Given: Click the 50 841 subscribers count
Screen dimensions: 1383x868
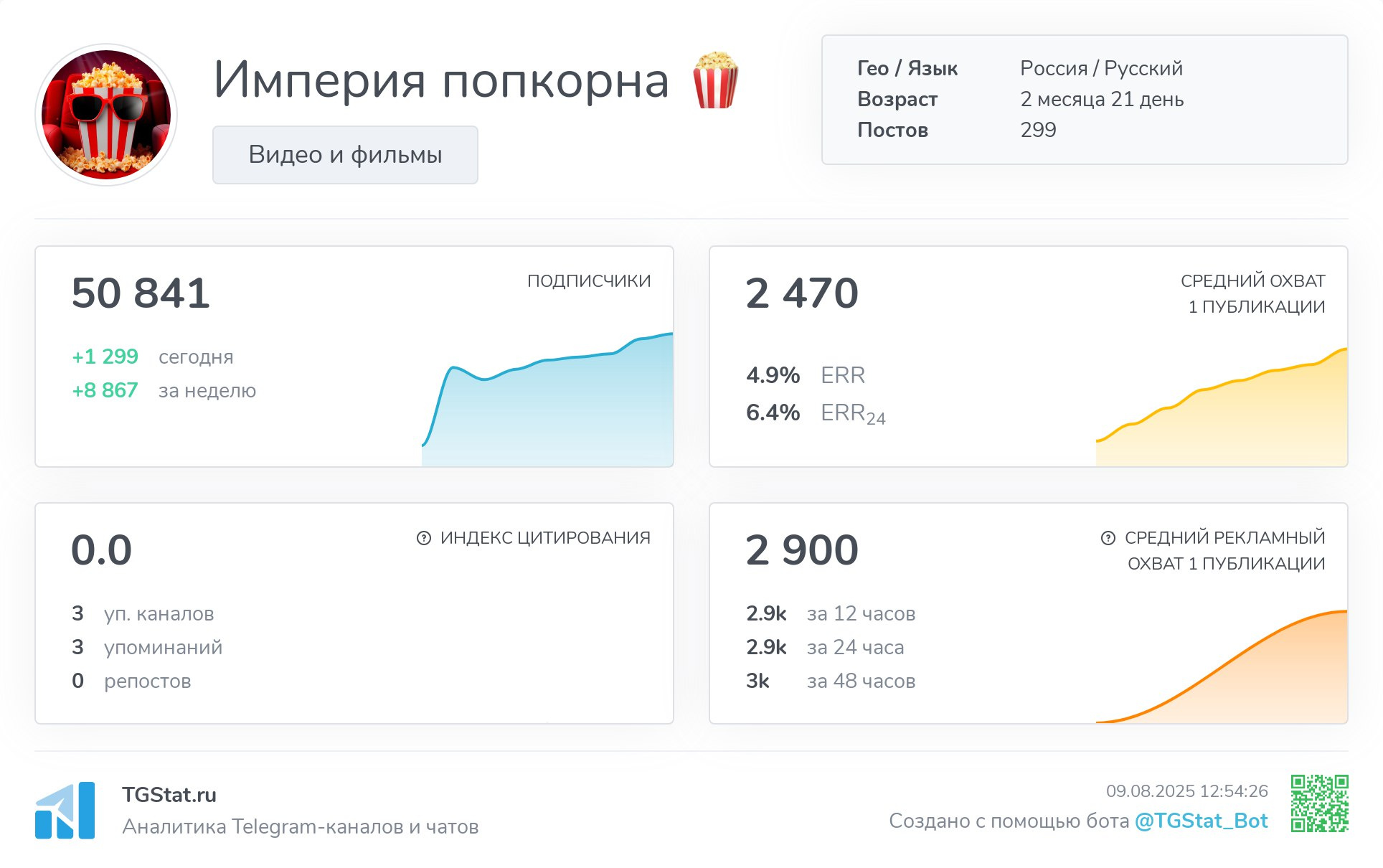Looking at the screenshot, I should pos(141,293).
